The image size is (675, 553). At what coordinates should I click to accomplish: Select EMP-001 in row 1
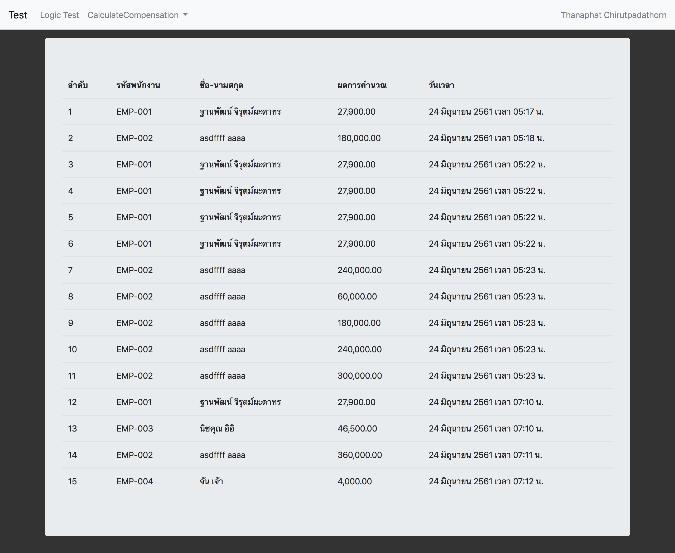[134, 112]
